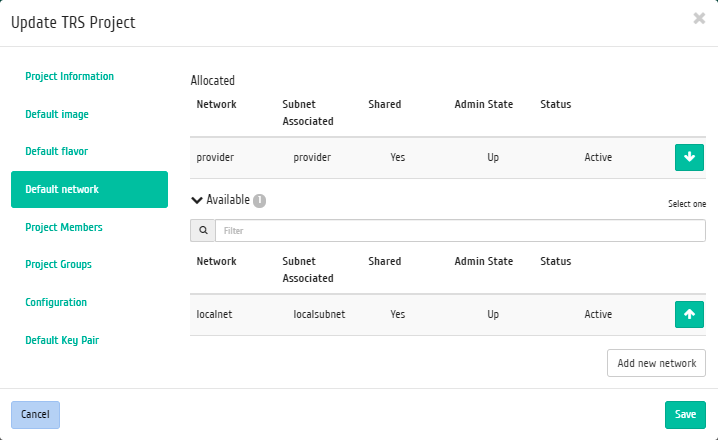Click Active status in localnet row
The height and width of the screenshot is (440, 718).
598,315
